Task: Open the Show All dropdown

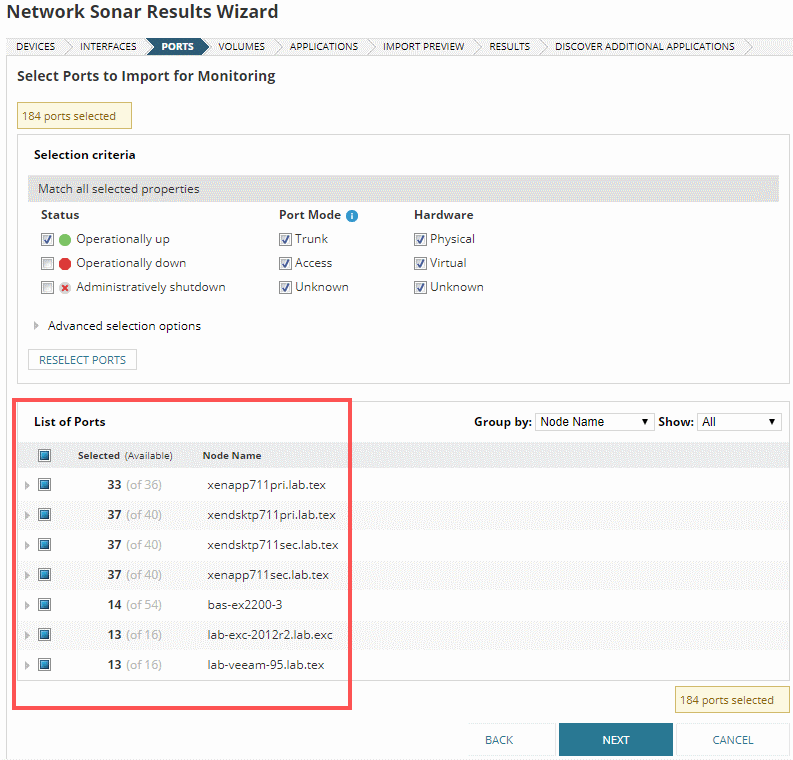Action: tap(738, 422)
